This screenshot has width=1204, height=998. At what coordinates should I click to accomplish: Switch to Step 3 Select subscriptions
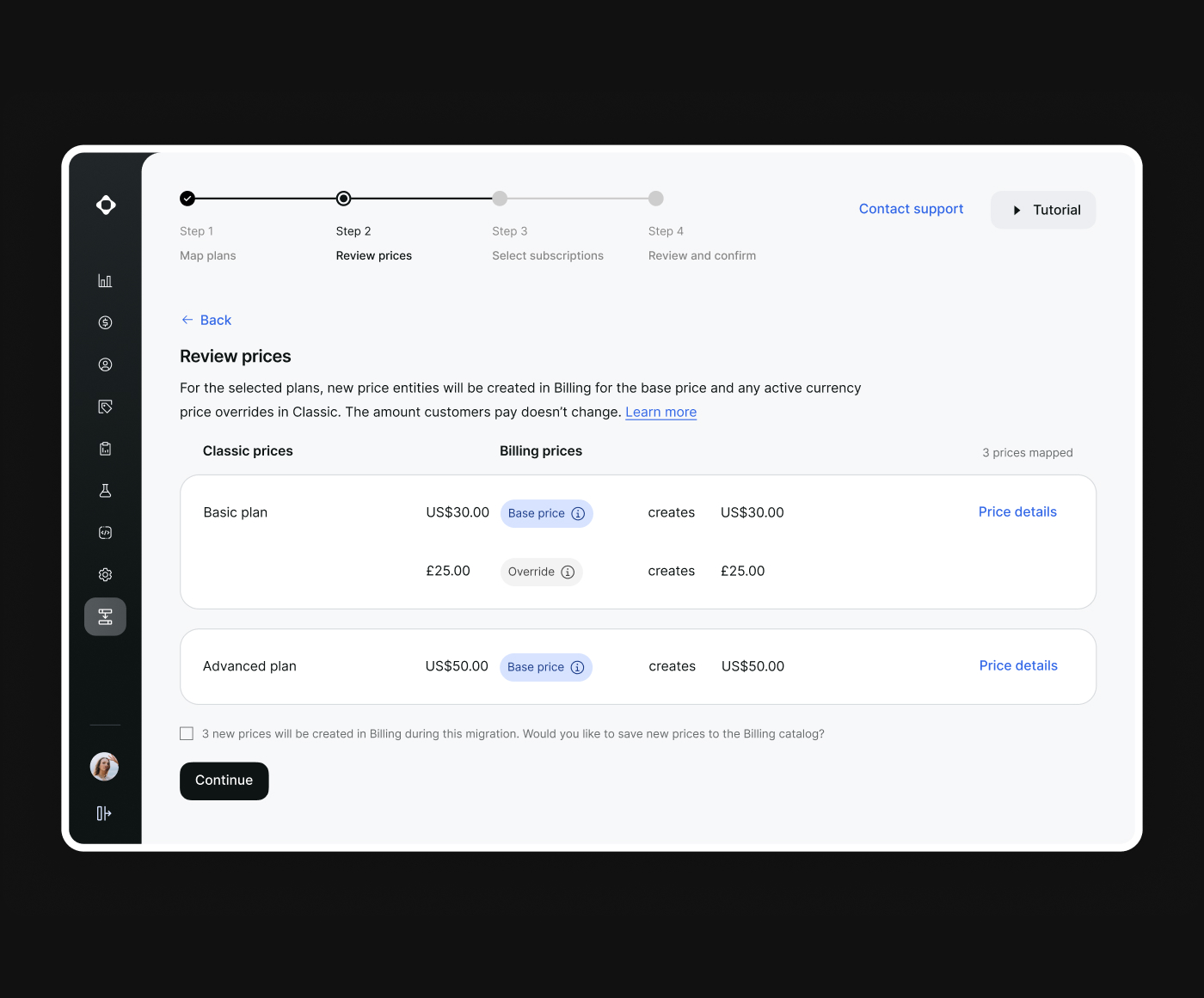pos(500,198)
